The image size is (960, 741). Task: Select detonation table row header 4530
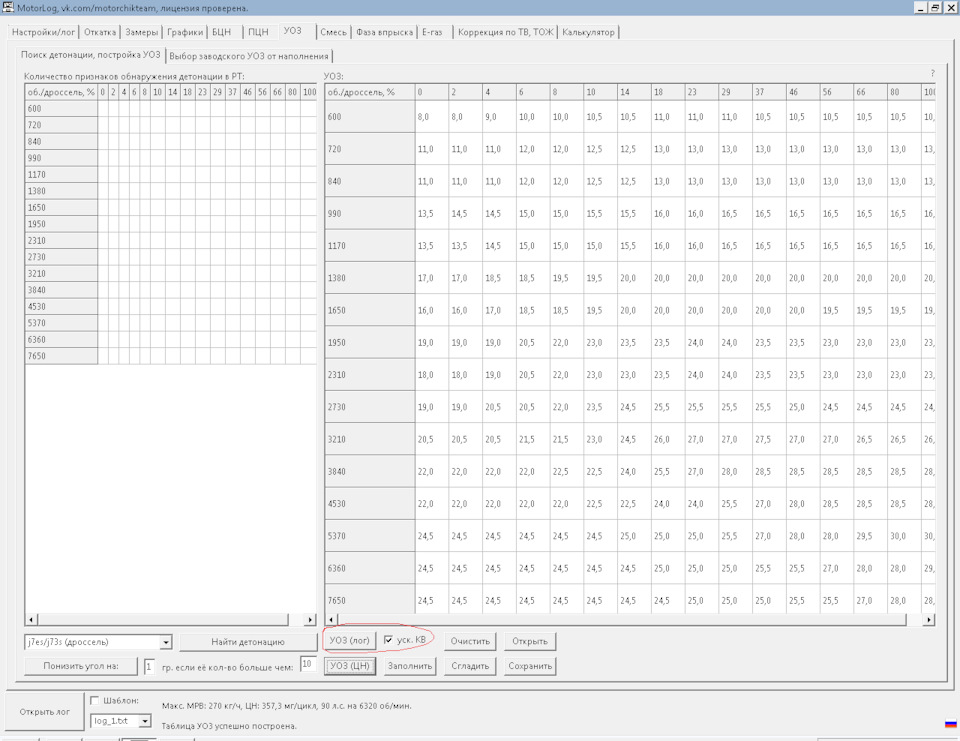[x=61, y=306]
